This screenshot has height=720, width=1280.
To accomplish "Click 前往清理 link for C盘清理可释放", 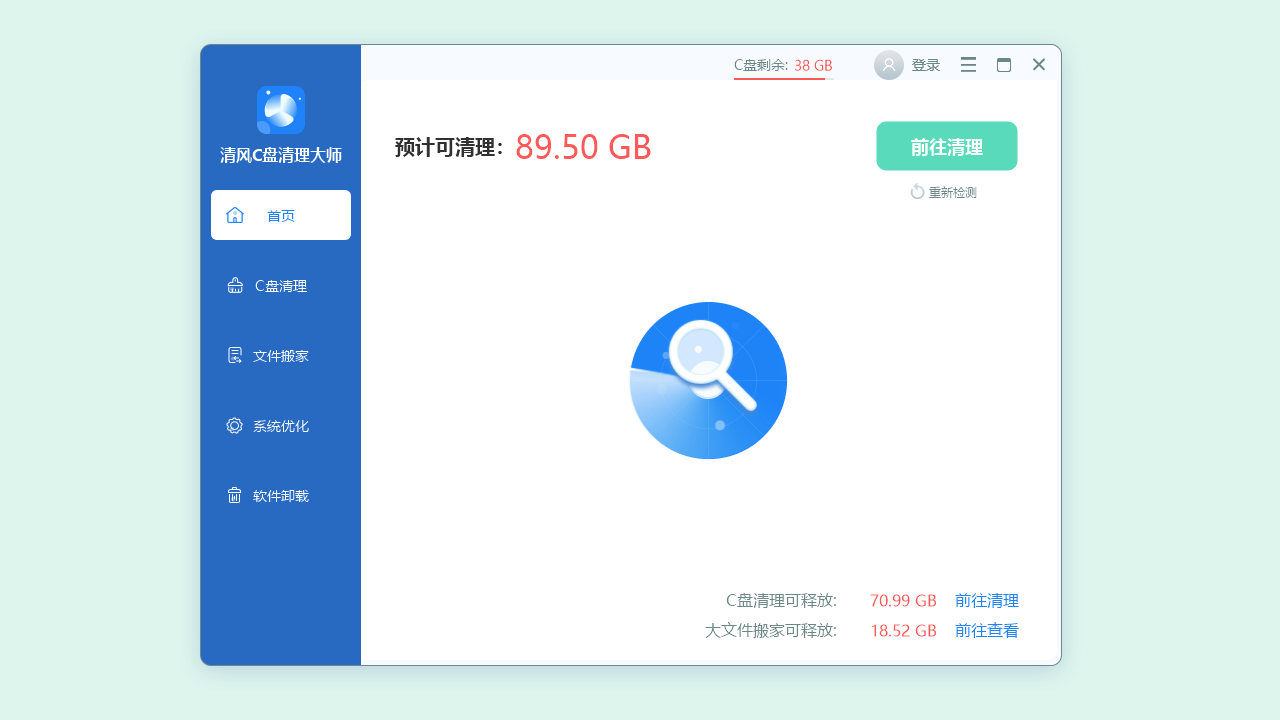I will point(987,600).
